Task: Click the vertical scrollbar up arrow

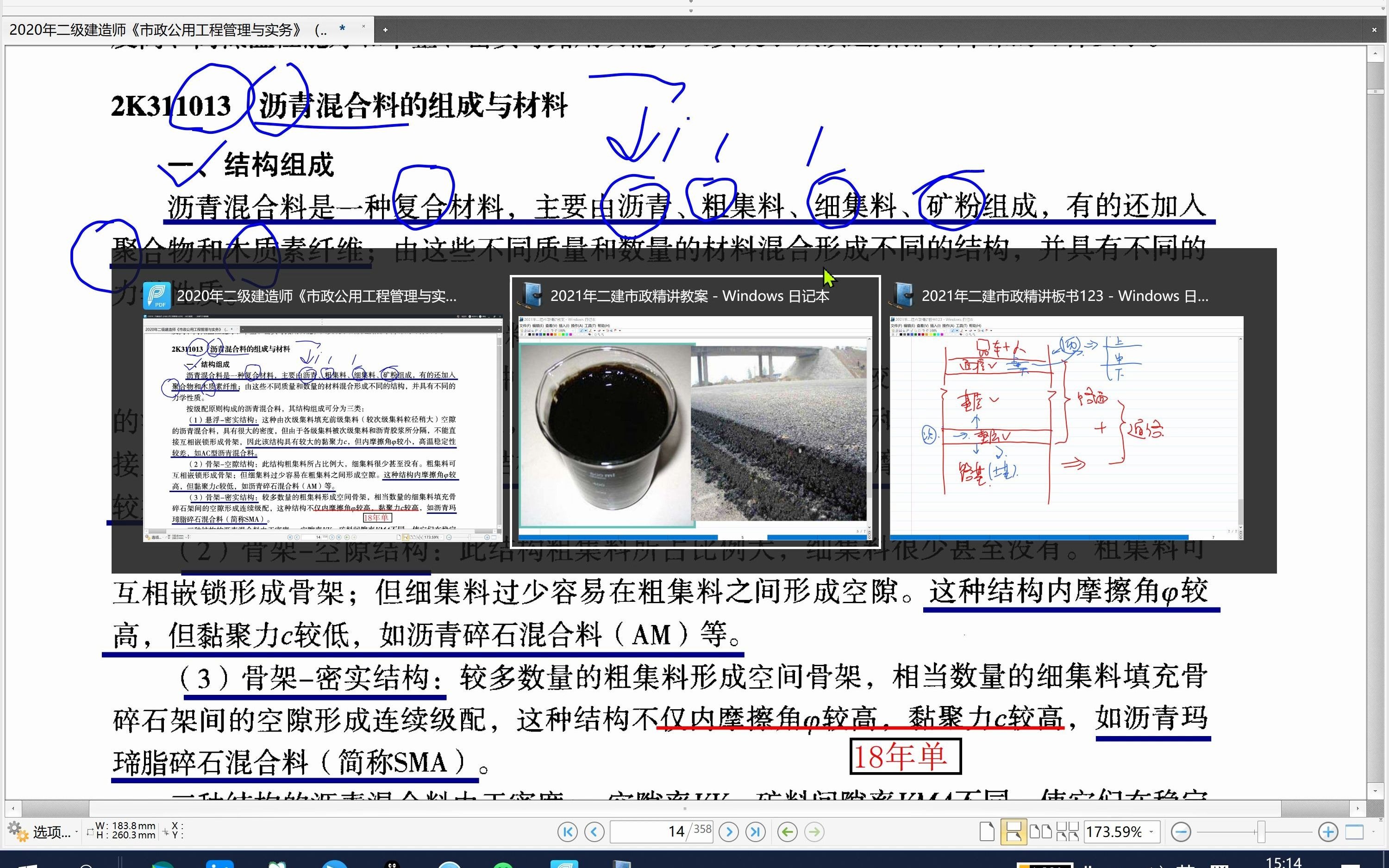Action: click(1375, 53)
